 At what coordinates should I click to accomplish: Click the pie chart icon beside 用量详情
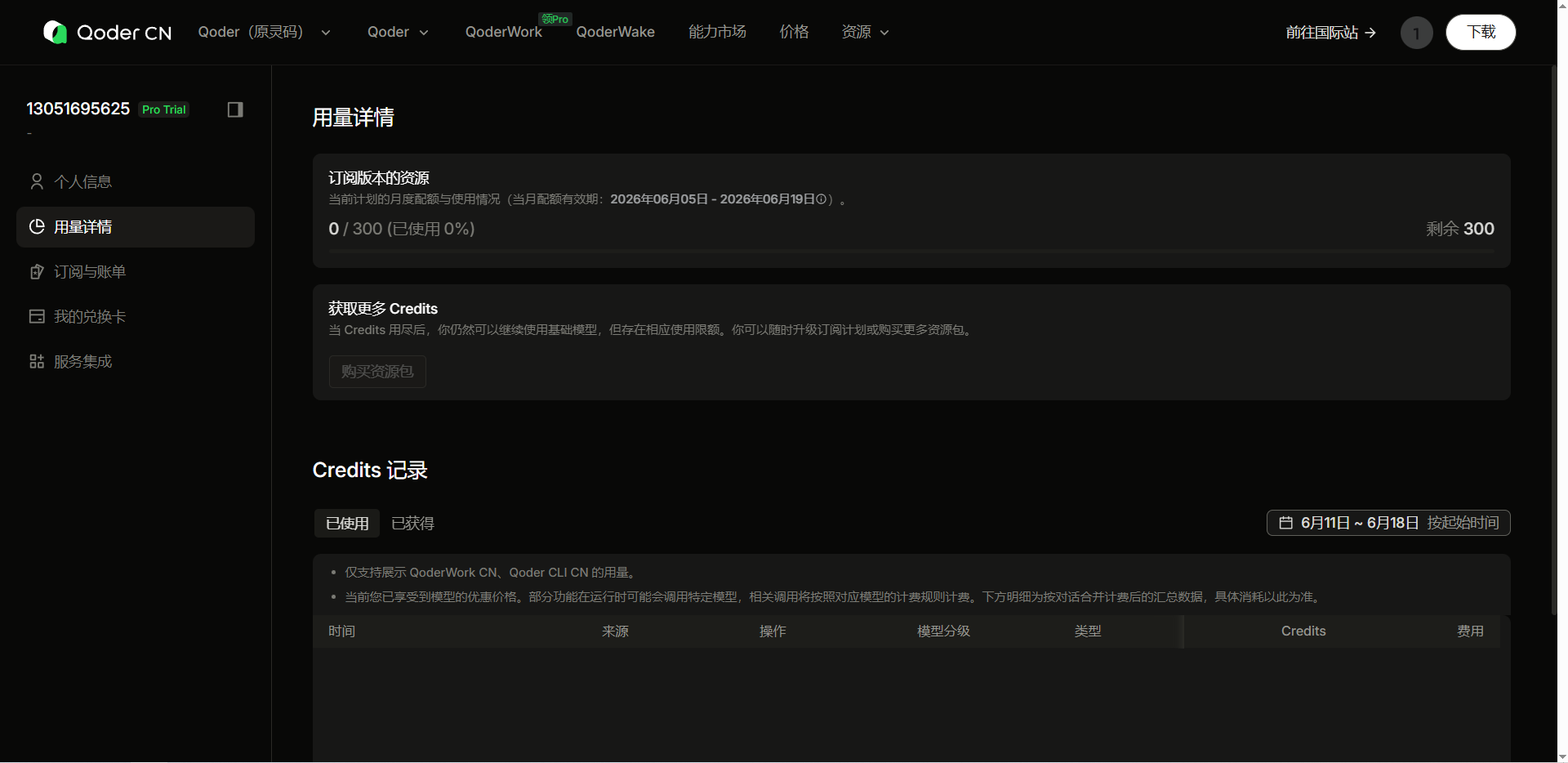tap(37, 226)
